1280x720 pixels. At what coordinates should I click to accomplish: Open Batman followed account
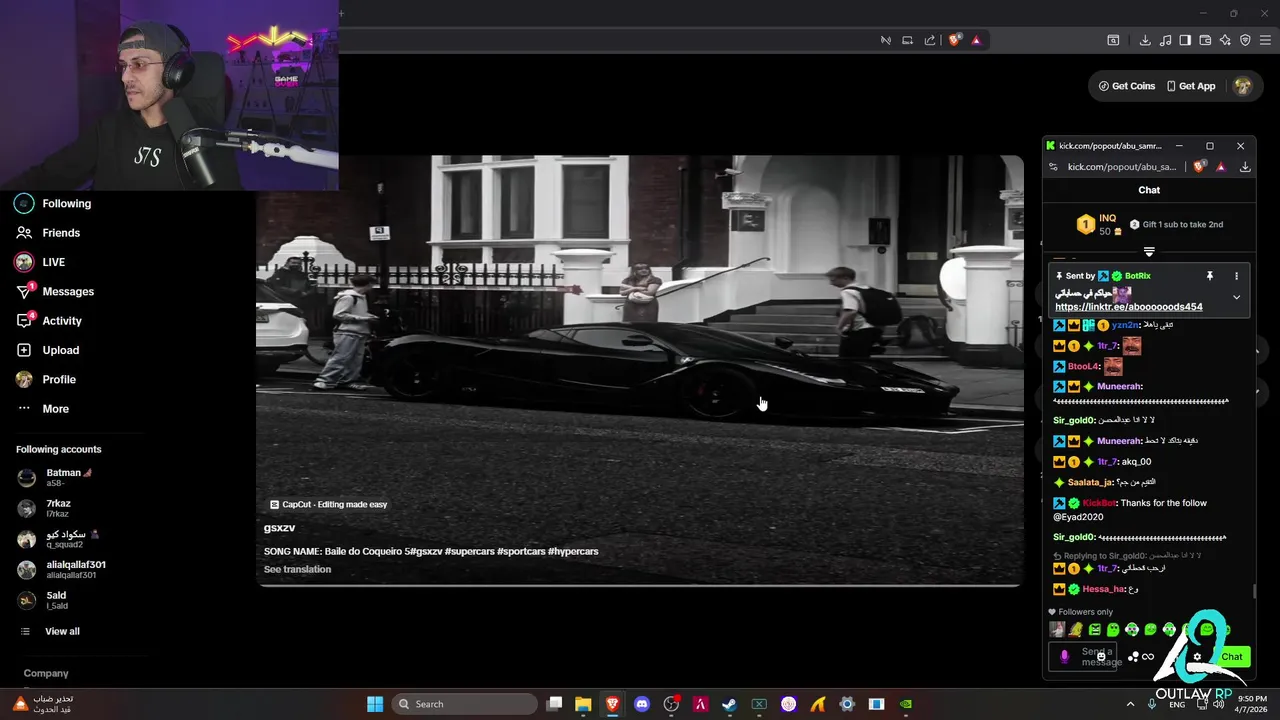click(x=56, y=477)
